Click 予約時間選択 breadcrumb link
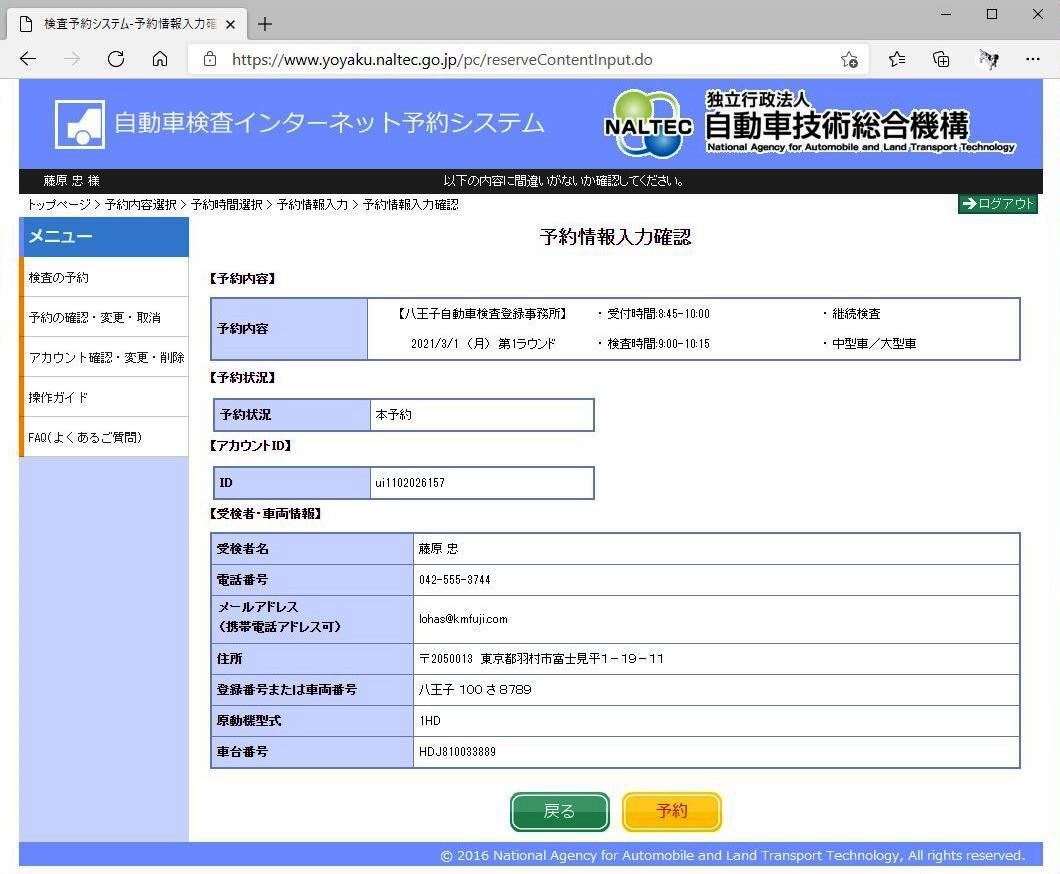Image resolution: width=1060 pixels, height=874 pixels. click(x=226, y=204)
